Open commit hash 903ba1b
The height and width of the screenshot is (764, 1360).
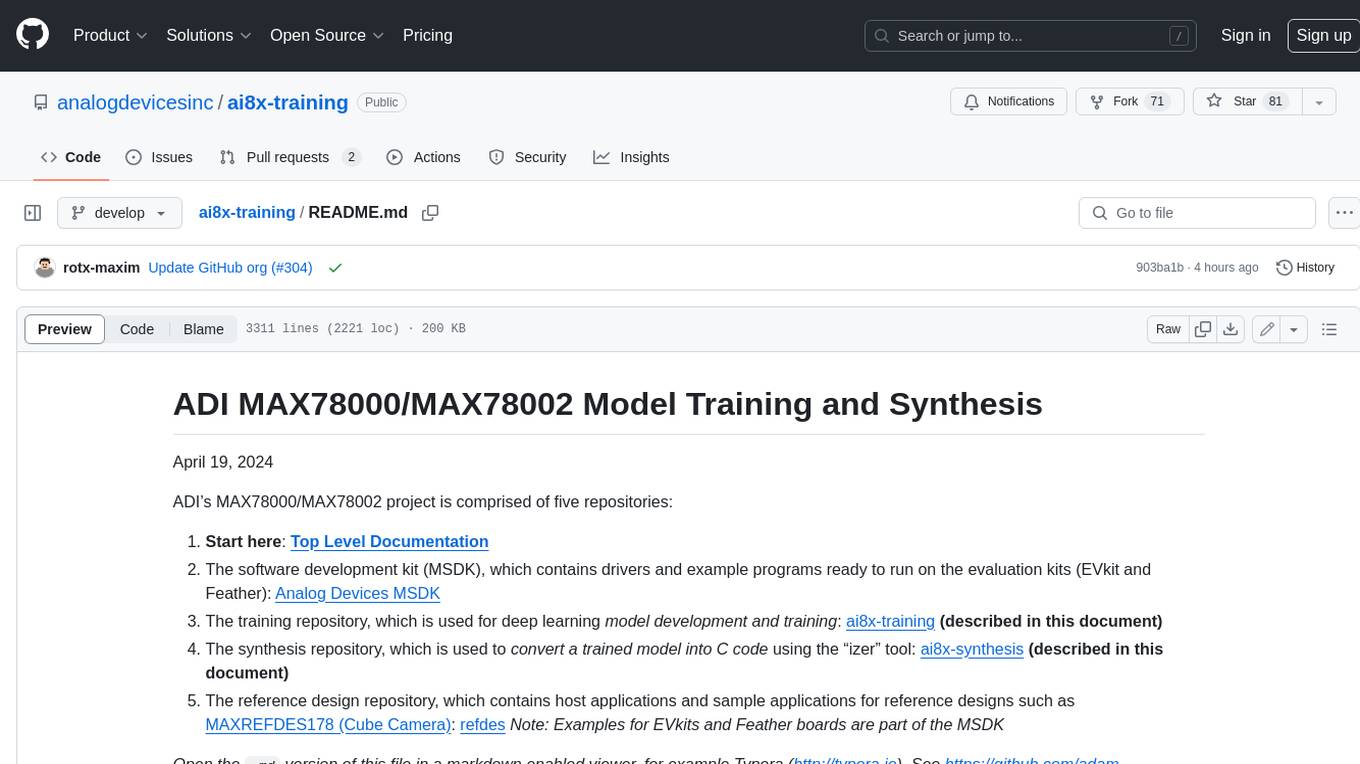[x=1160, y=268]
